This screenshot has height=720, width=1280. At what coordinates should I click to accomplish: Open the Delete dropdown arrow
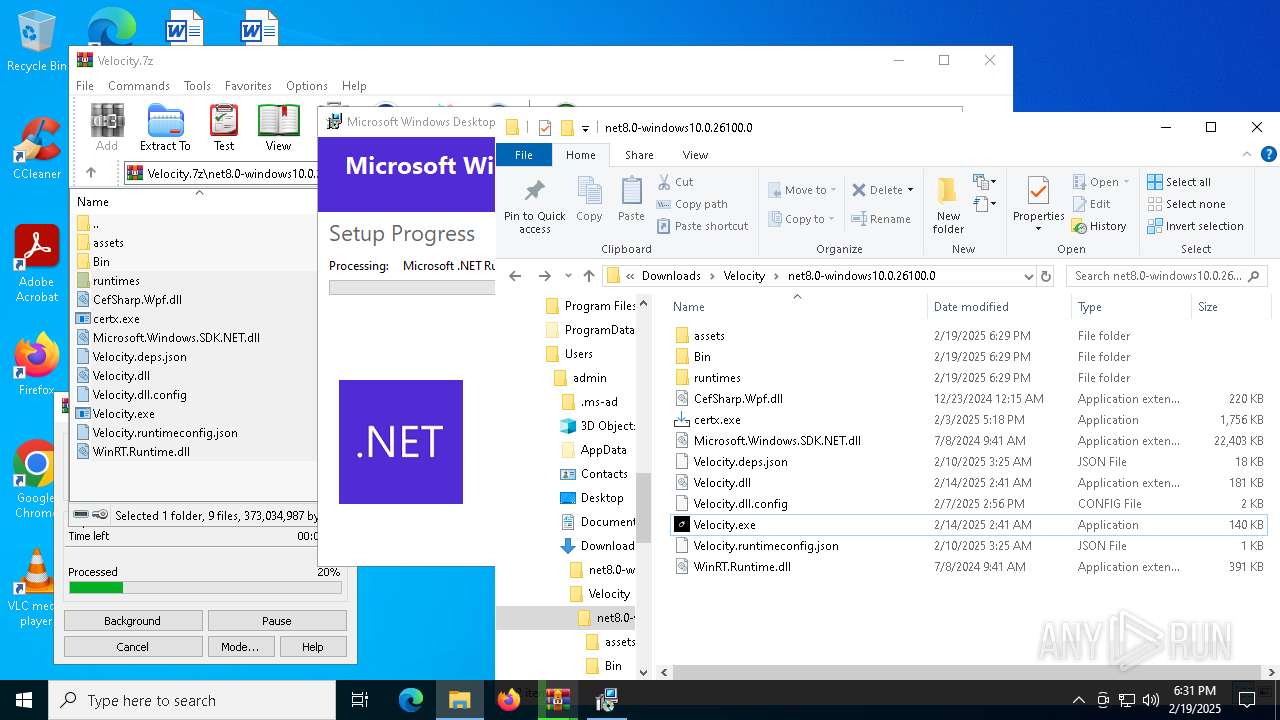coord(910,190)
